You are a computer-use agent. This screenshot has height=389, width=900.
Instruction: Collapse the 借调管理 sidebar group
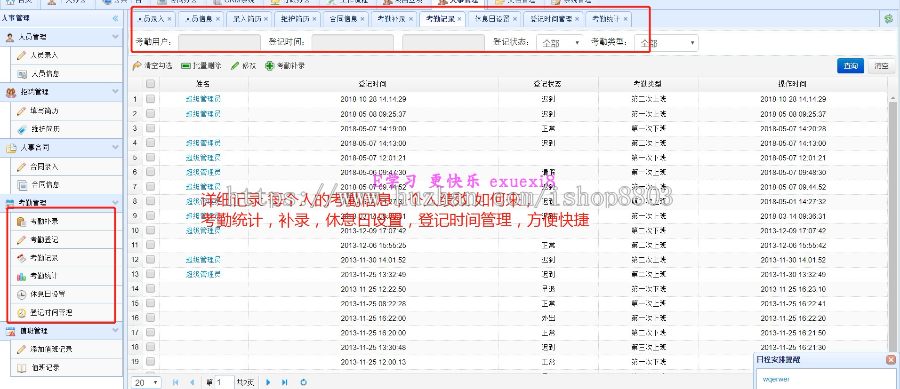(x=115, y=330)
